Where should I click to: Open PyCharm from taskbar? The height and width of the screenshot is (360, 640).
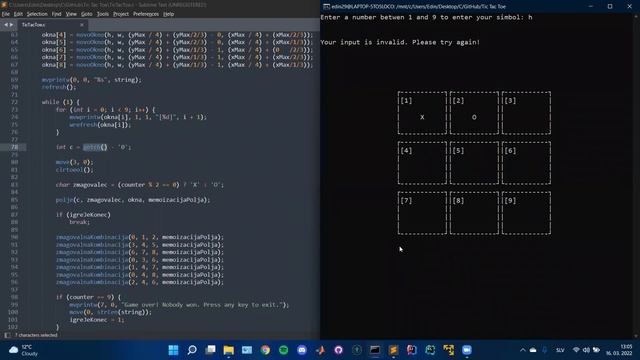430,350
